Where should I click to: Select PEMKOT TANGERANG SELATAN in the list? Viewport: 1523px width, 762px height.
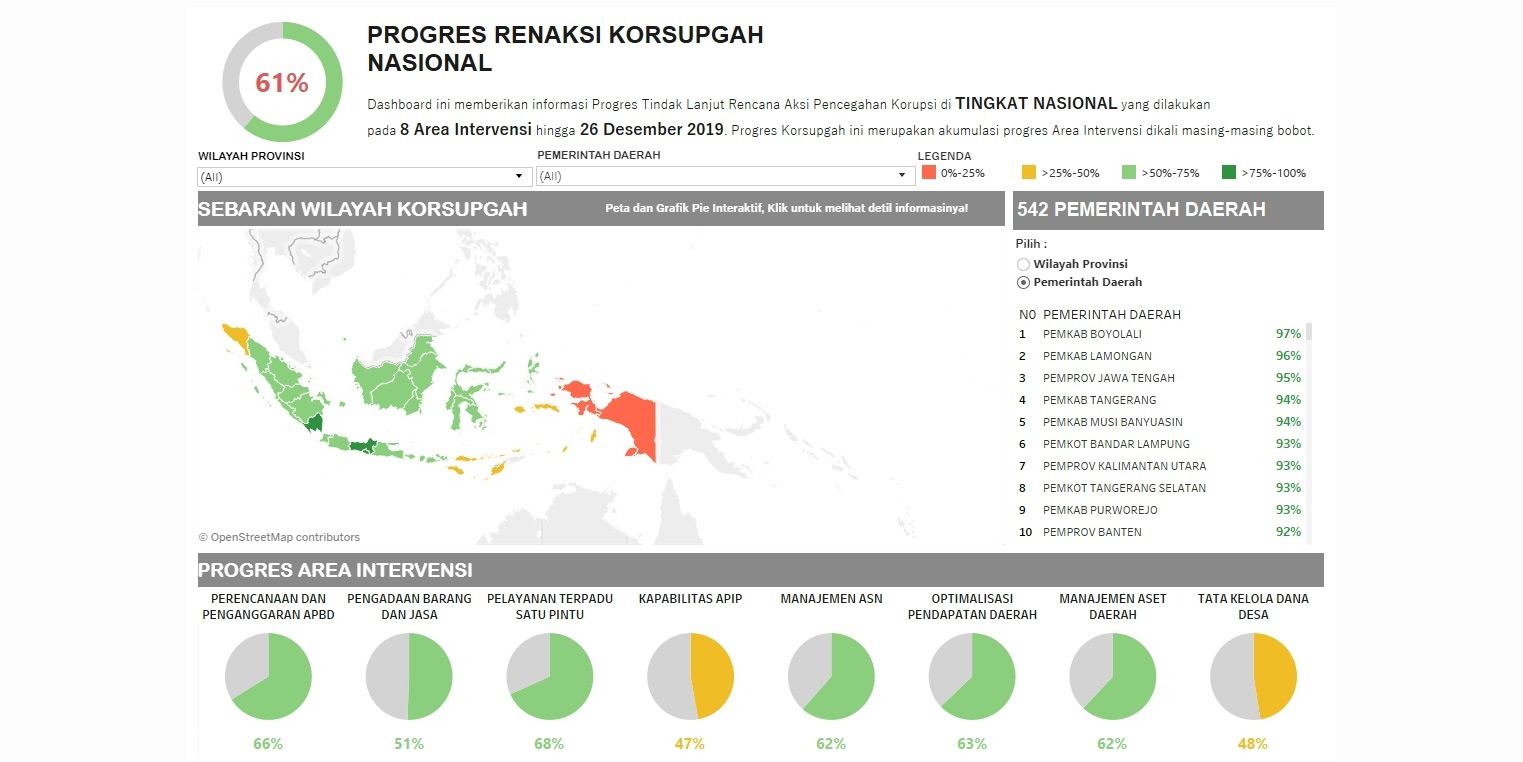tap(1124, 488)
